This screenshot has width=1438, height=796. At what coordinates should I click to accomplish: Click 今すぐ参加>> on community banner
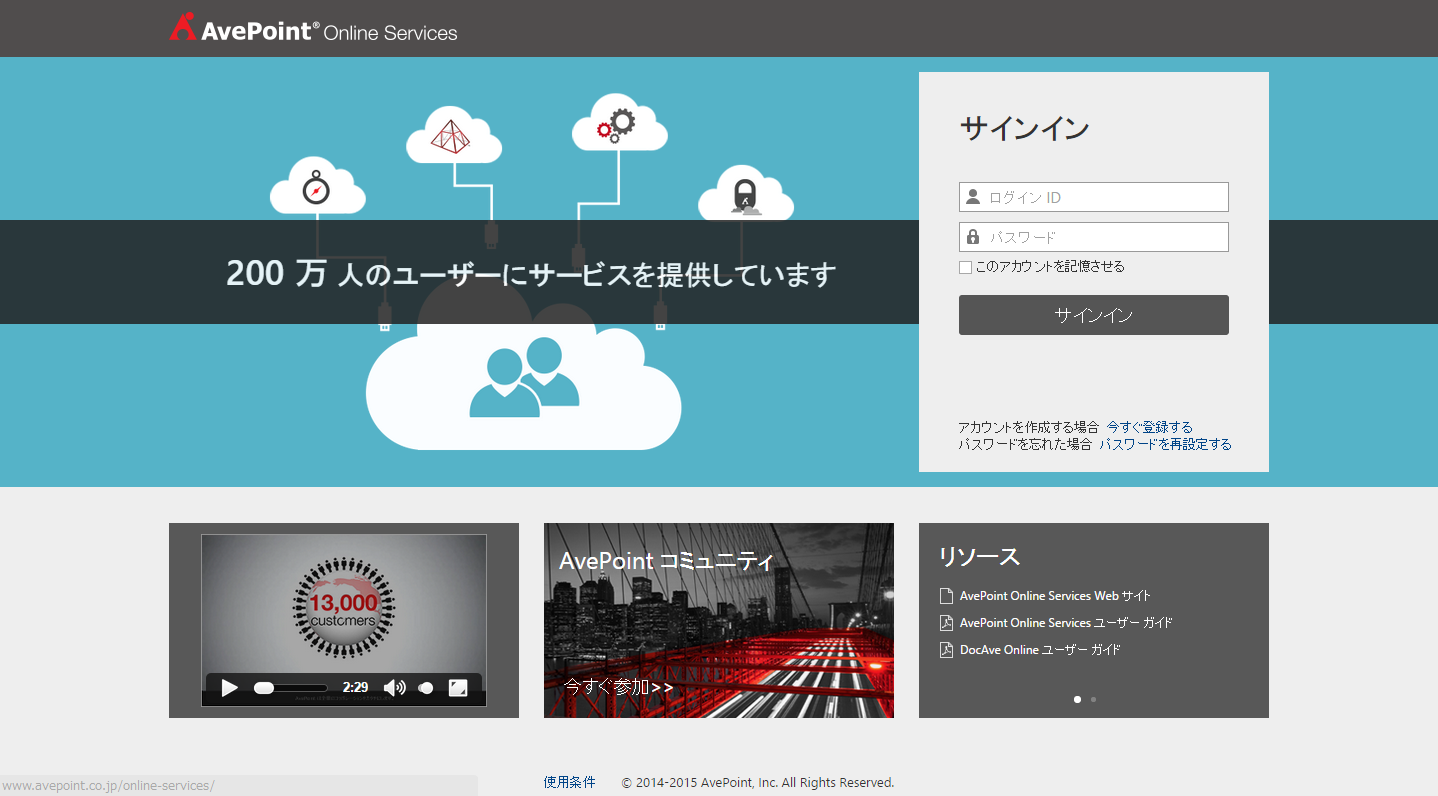pos(618,687)
